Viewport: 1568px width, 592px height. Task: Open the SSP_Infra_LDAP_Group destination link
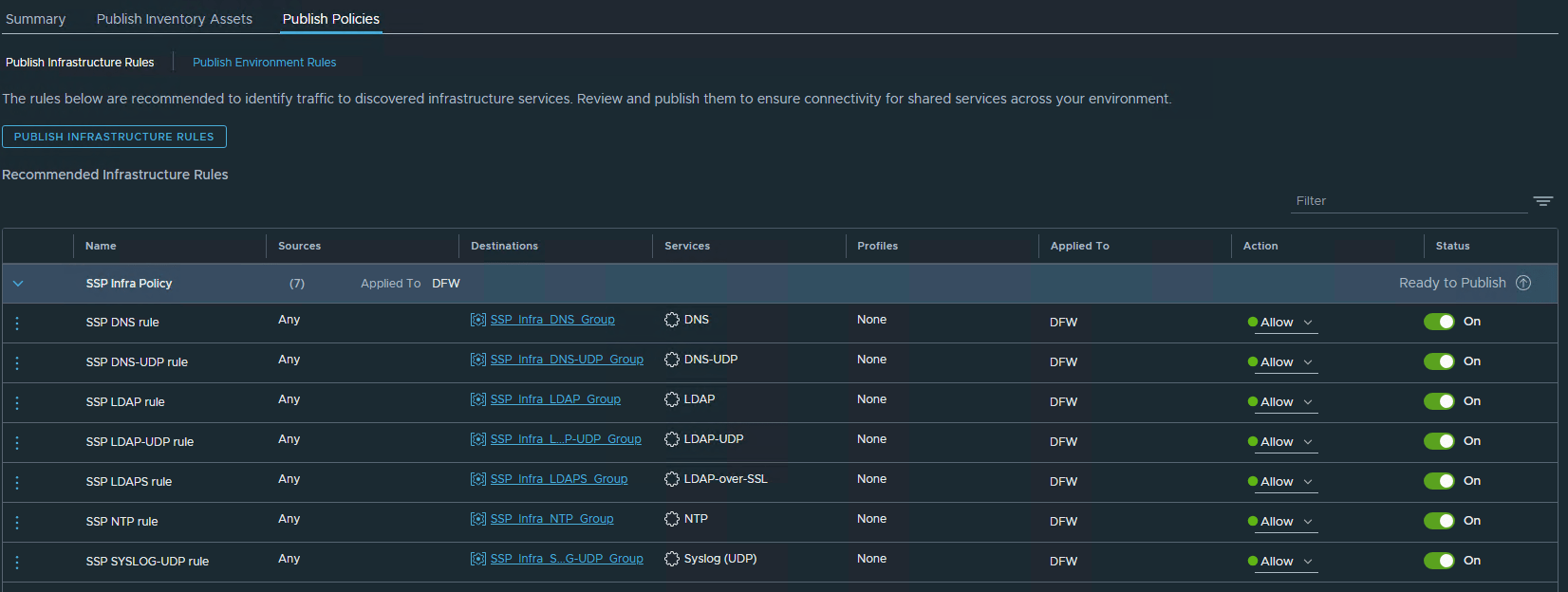tap(555, 399)
